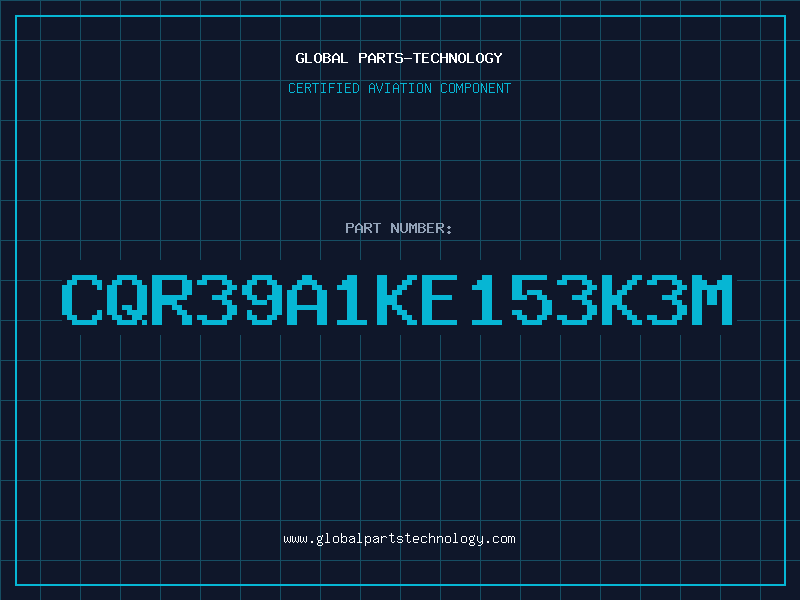
Task: Click the www prefix of the website address
Action: click(295, 539)
